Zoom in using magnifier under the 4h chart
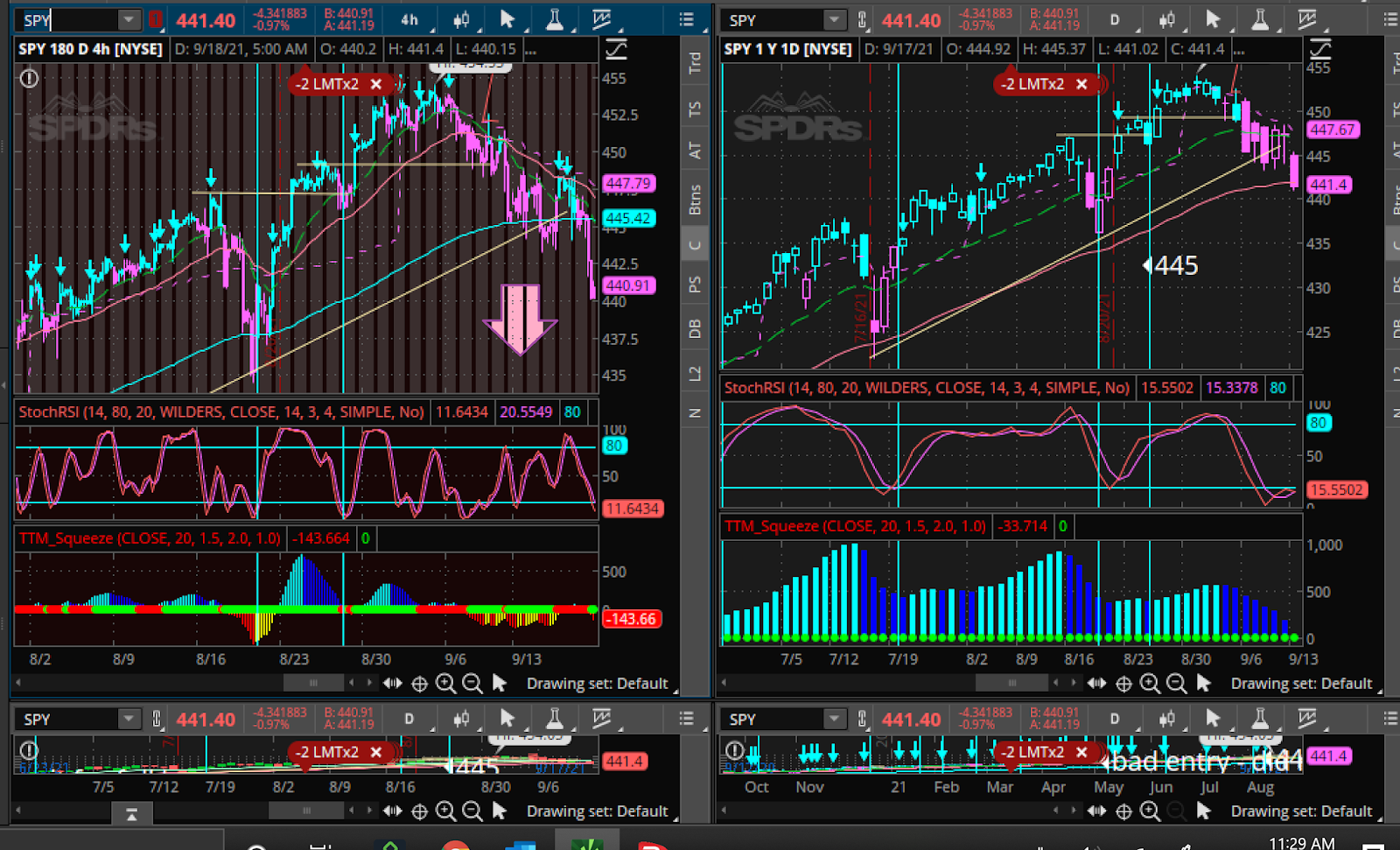This screenshot has height=850, width=1400. (445, 684)
